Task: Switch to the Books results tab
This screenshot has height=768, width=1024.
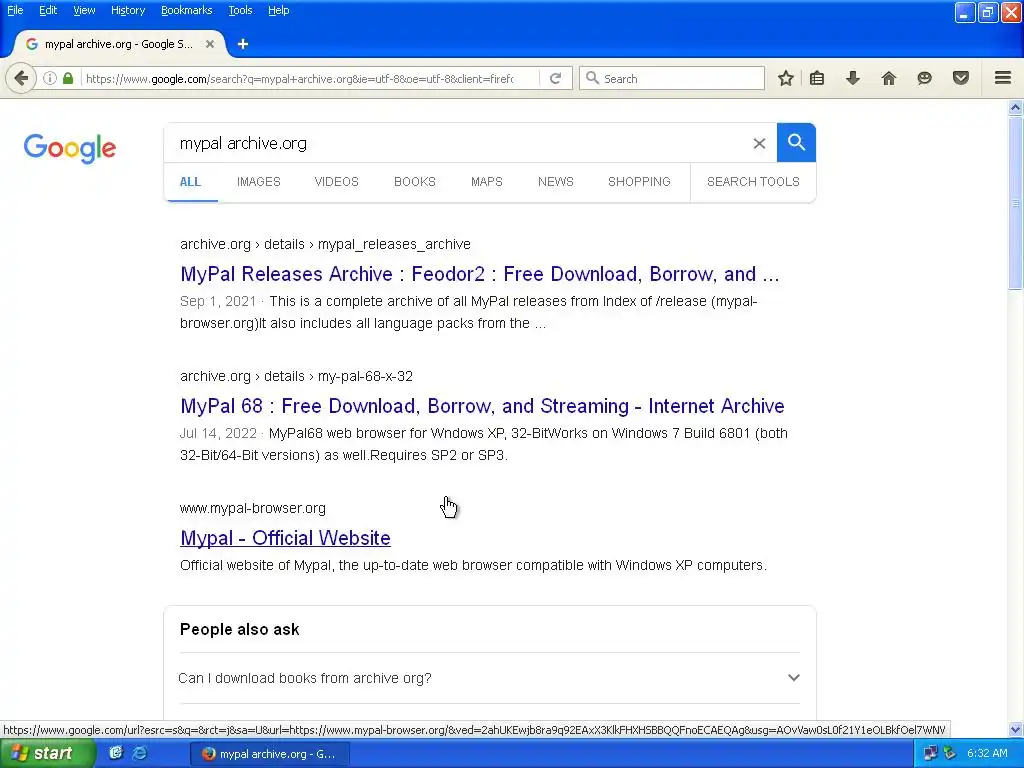Action: [415, 182]
